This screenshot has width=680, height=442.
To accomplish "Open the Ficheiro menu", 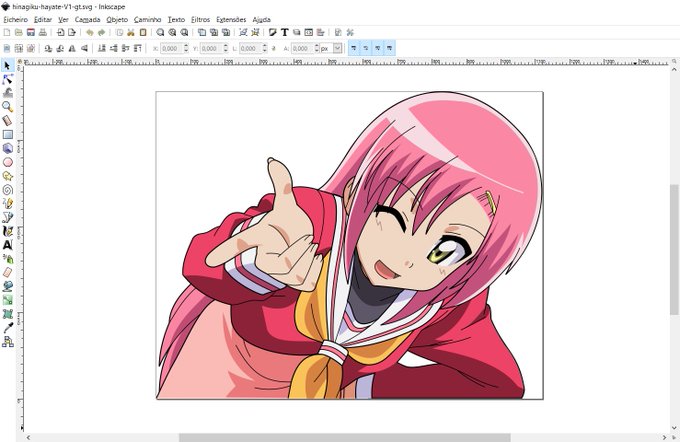I will (16, 20).
